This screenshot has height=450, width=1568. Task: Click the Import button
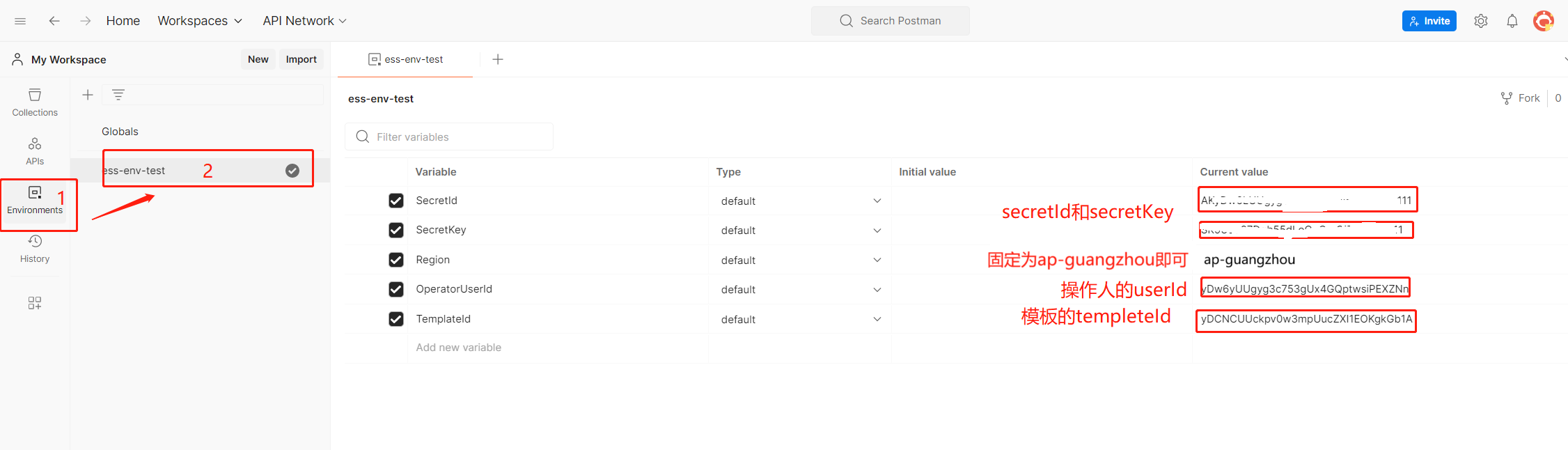click(x=301, y=59)
